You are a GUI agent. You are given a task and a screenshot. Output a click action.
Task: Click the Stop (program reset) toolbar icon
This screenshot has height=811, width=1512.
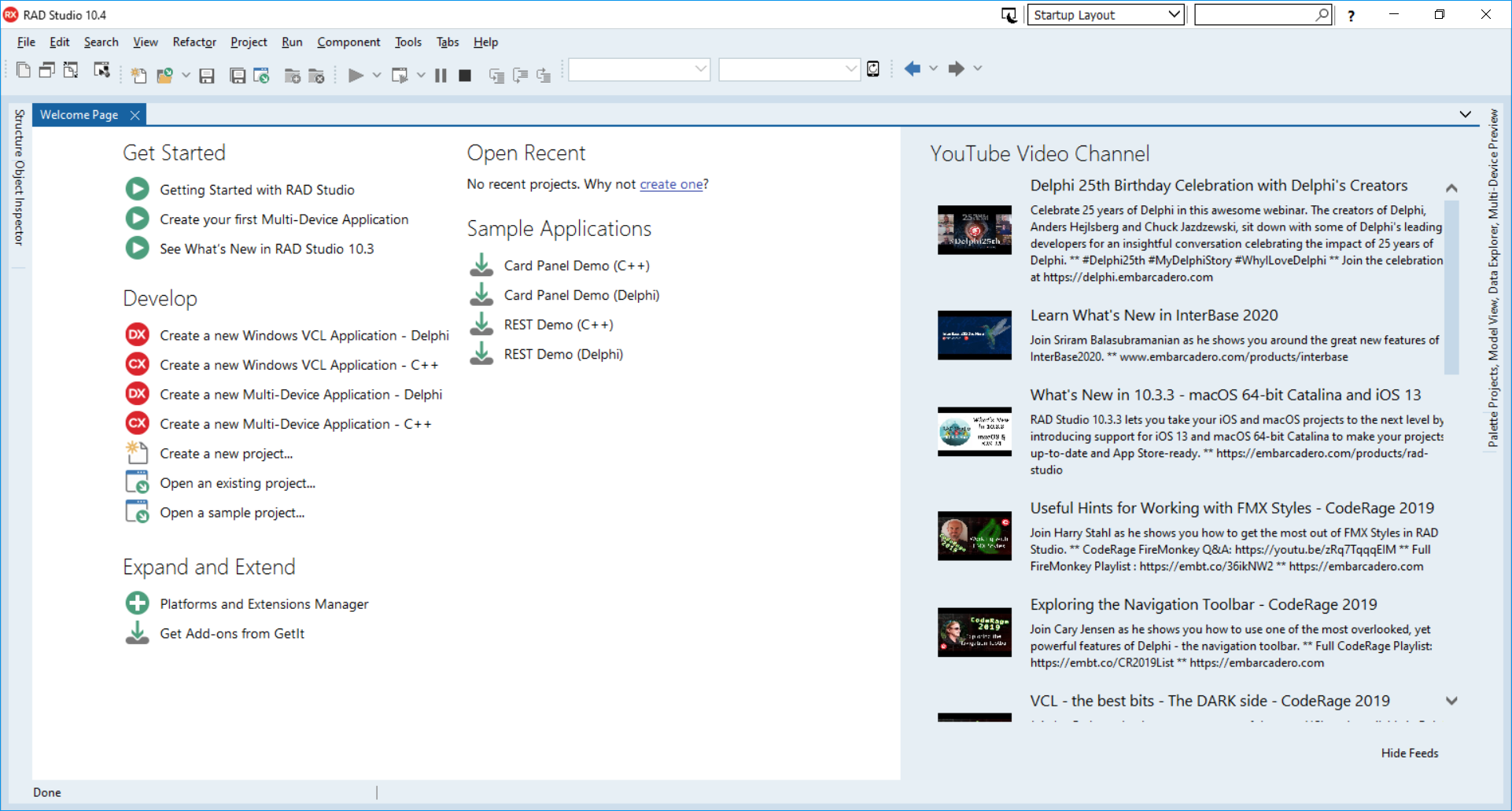coord(465,76)
